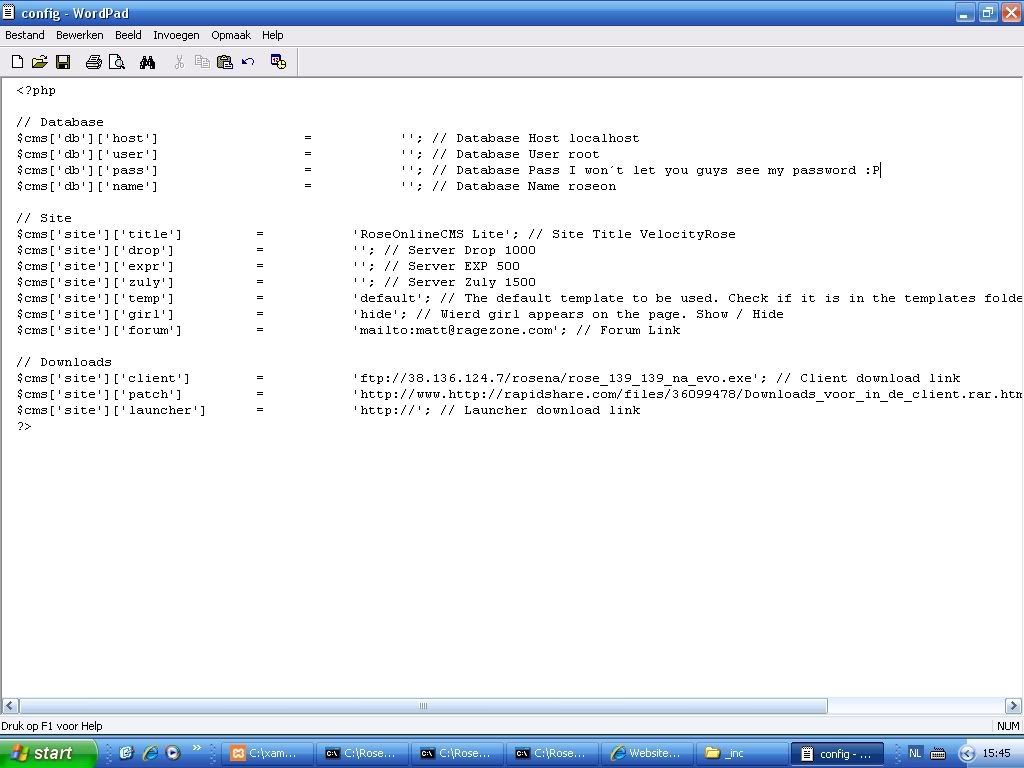Place cursor at end of Database Pass line
1024x768 pixels.
pyautogui.click(x=881, y=171)
